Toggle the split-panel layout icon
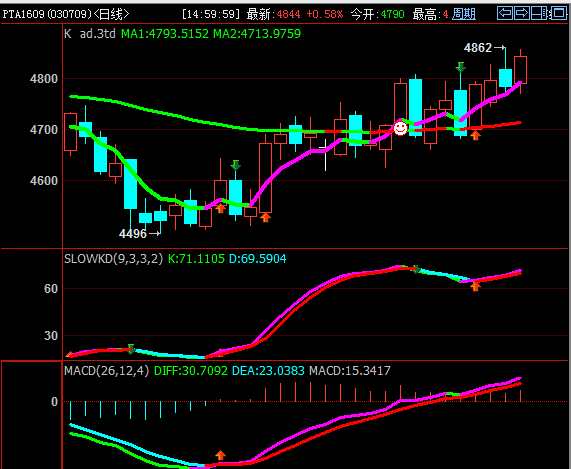 pyautogui.click(x=540, y=13)
